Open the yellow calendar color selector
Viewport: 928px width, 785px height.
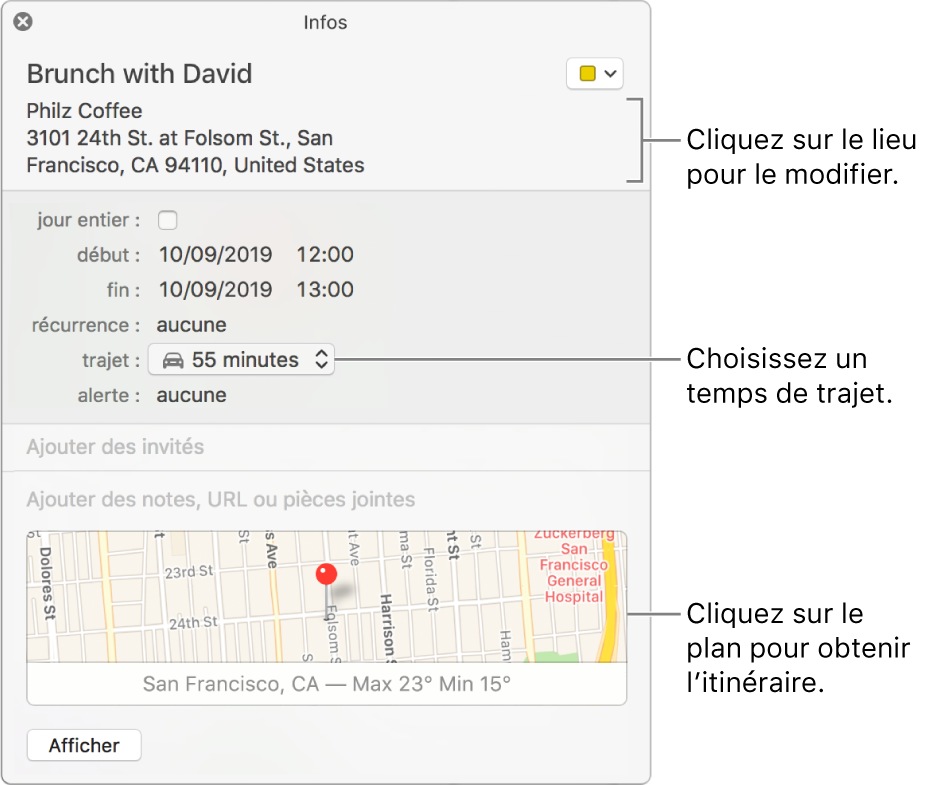click(x=595, y=73)
